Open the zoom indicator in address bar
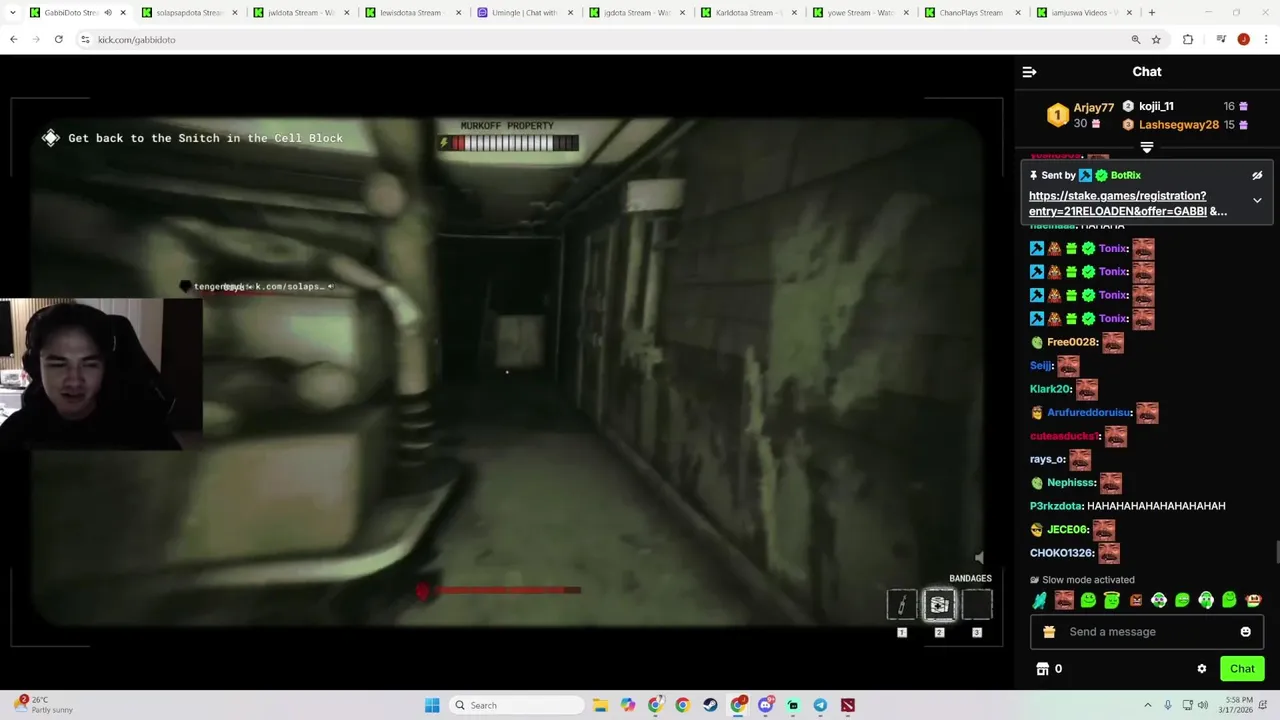The width and height of the screenshot is (1280, 720). [x=1135, y=39]
